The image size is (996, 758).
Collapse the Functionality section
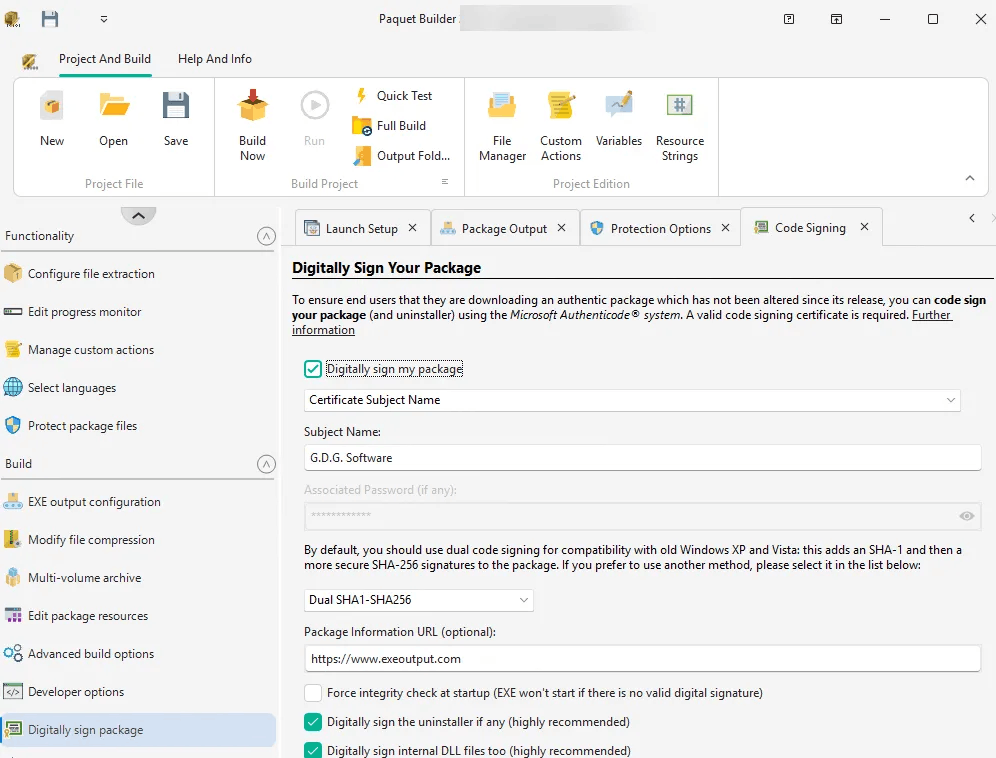(x=266, y=236)
